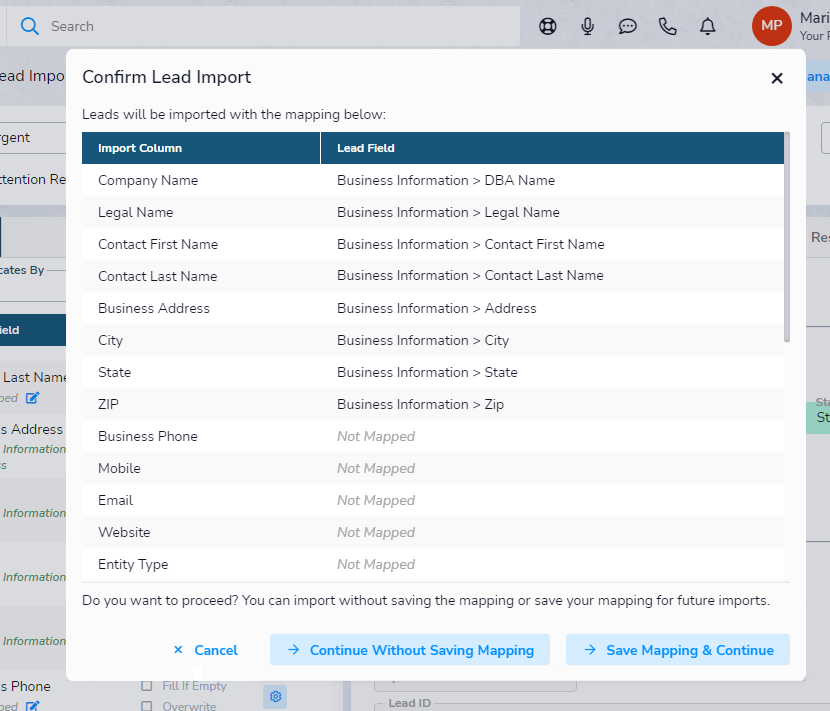The image size is (830, 711).
Task: Click the search magnifier icon
Action: pyautogui.click(x=30, y=26)
